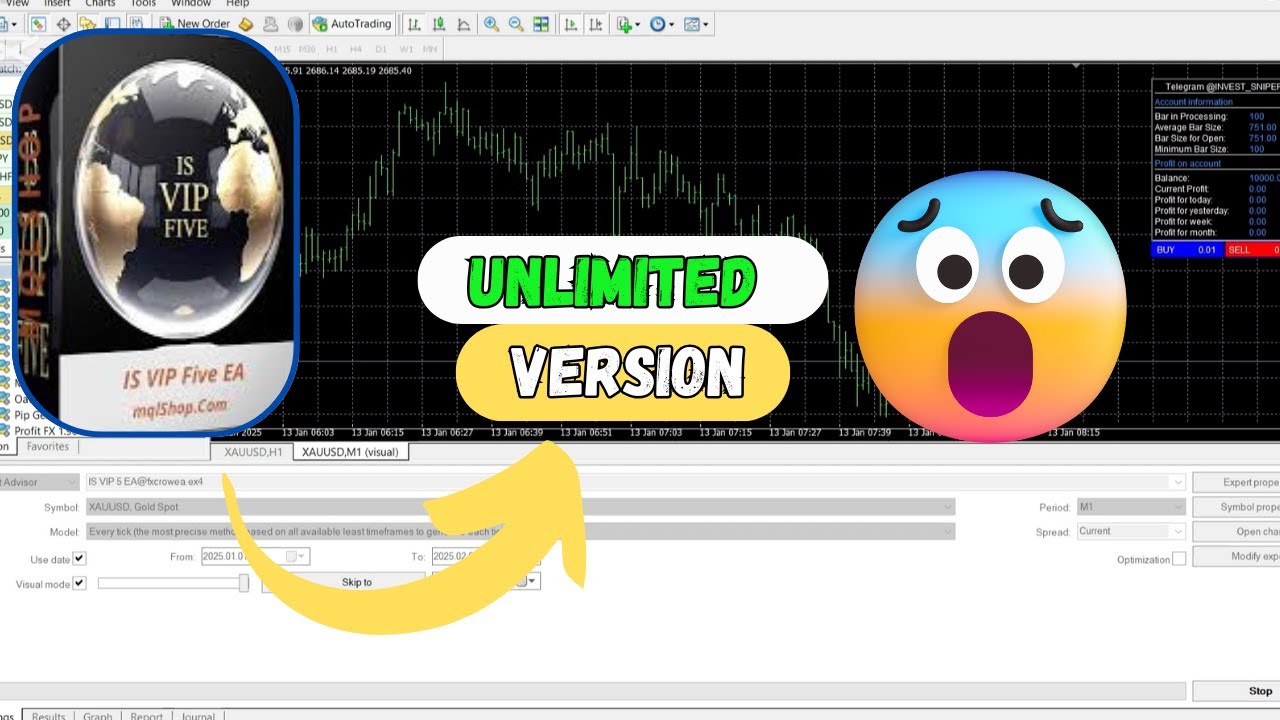Click the tester progress bar
Screen dimensions: 1280x720
click(593, 691)
